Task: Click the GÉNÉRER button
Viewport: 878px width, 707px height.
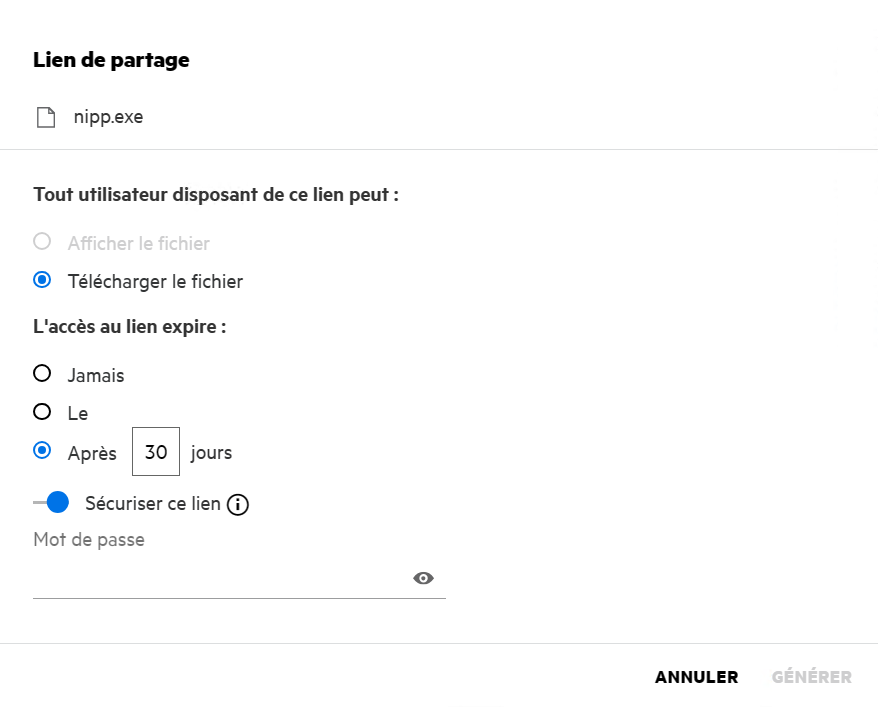Action: (811, 677)
